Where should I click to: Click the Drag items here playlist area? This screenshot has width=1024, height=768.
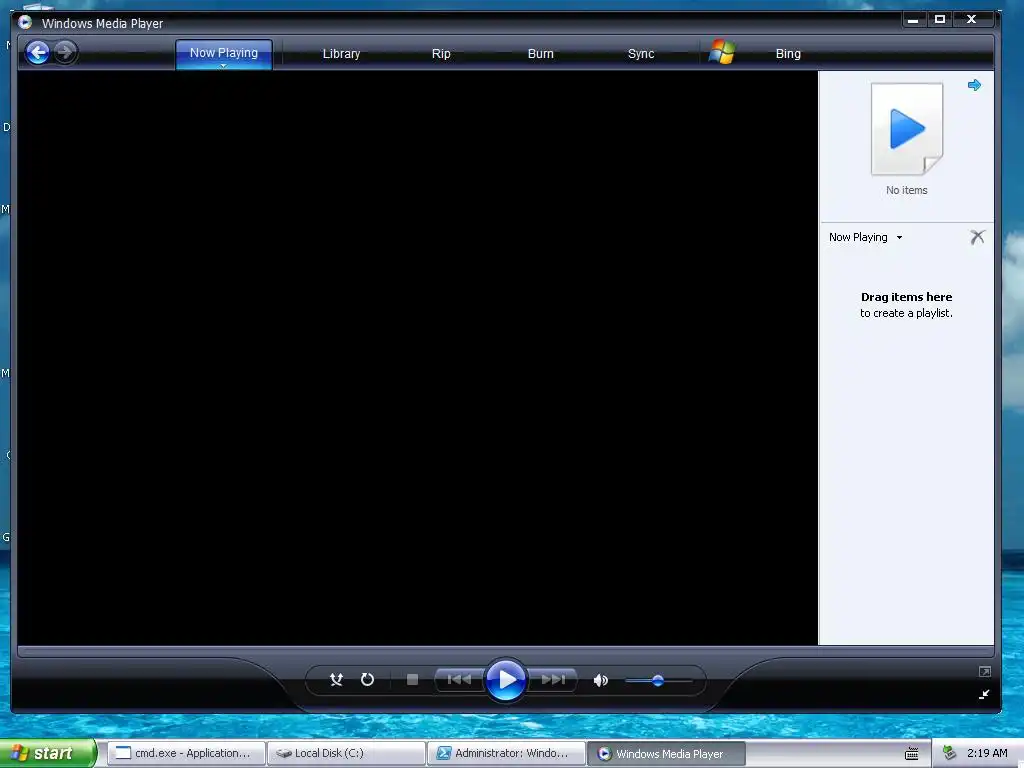tap(906, 305)
